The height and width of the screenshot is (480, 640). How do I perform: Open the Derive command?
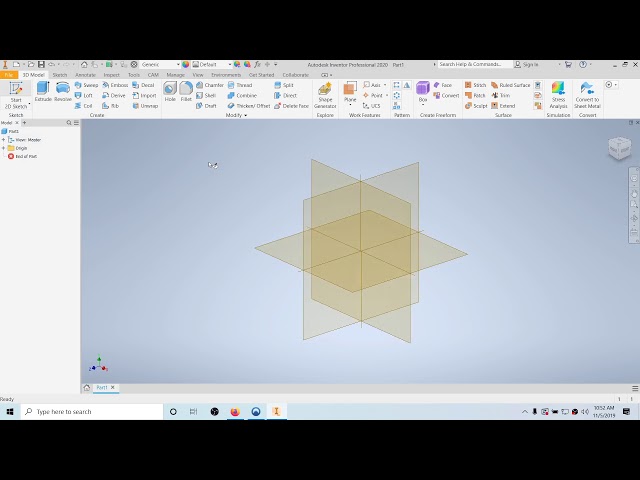[x=114, y=96]
